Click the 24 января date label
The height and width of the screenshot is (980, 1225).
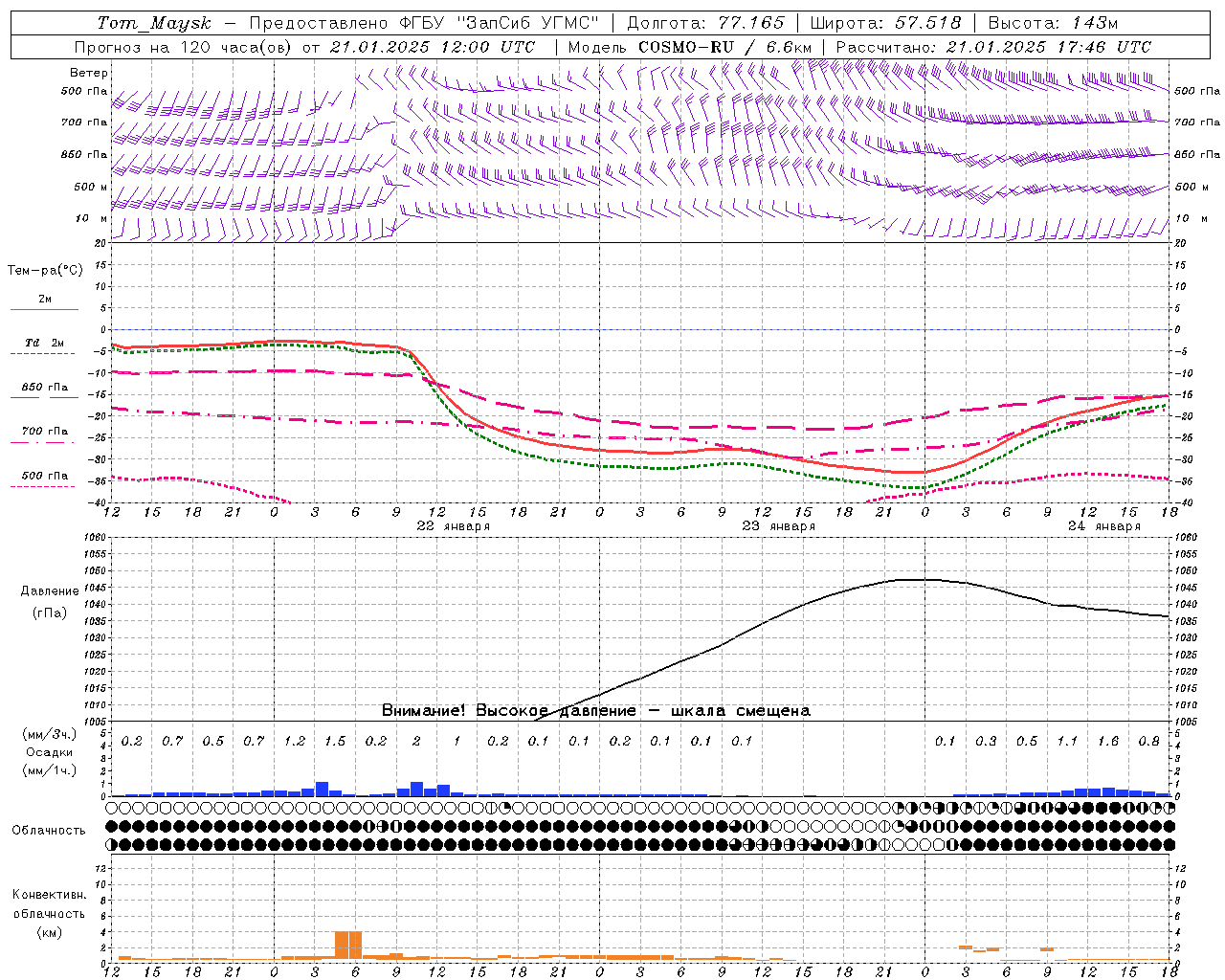pos(1103,526)
